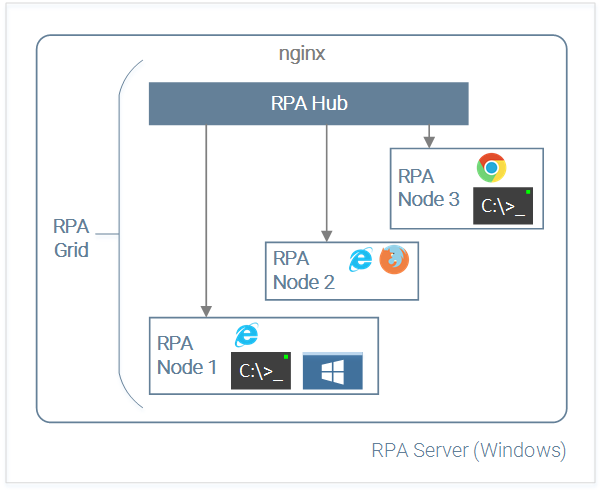Click the Internet Explorer icon in RPA Node 2
Screen dimensions: 602x492
point(361,260)
